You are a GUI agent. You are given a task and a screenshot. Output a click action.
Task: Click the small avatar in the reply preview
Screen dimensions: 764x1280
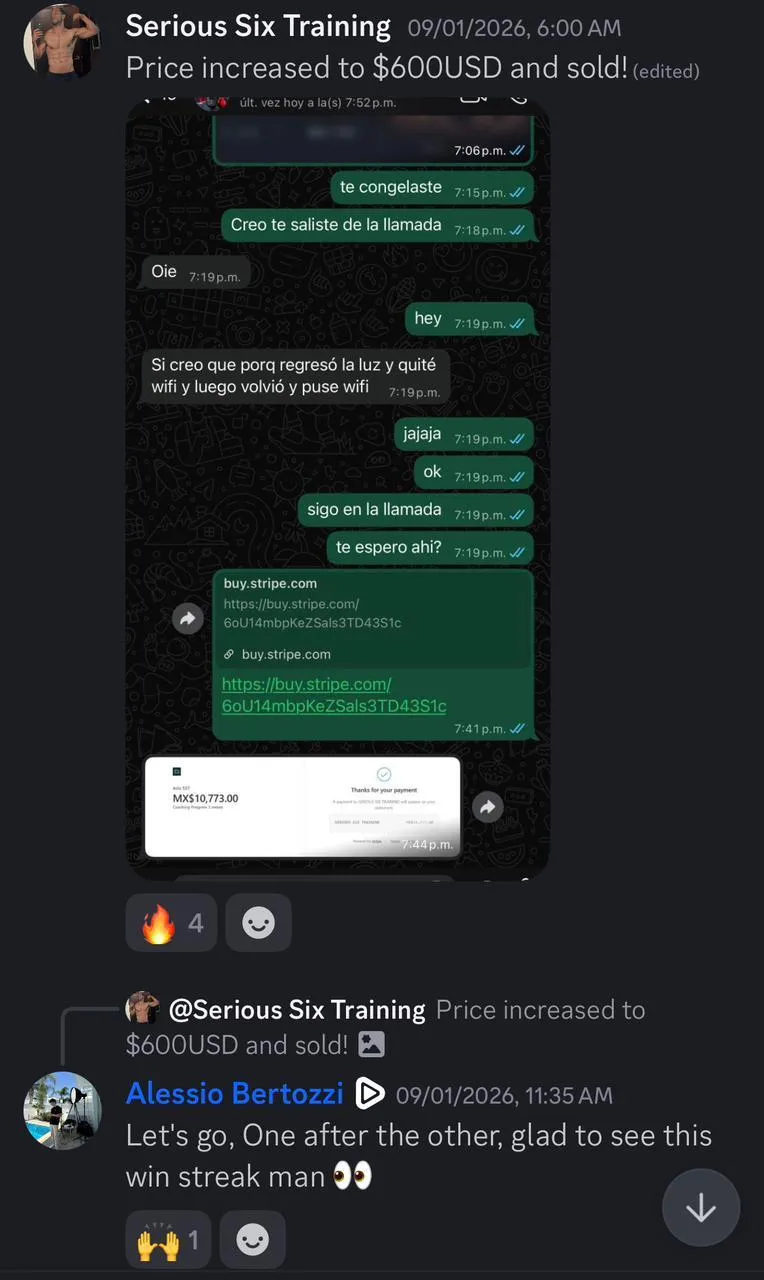(143, 1008)
